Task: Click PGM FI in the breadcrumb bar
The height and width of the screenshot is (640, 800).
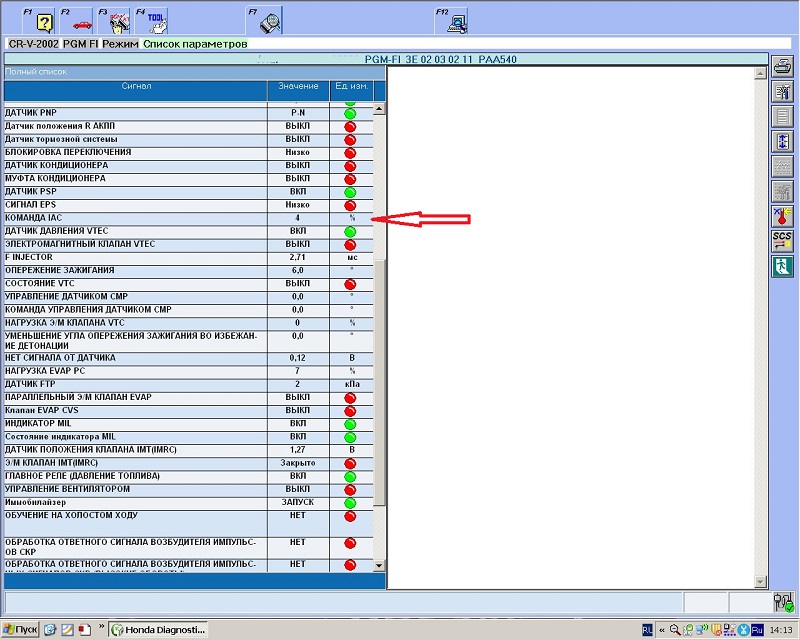Action: (81, 44)
